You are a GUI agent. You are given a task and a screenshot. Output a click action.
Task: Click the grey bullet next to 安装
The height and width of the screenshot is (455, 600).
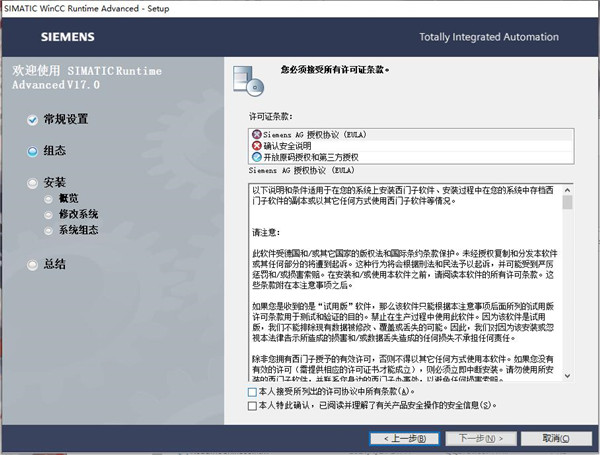point(33,183)
